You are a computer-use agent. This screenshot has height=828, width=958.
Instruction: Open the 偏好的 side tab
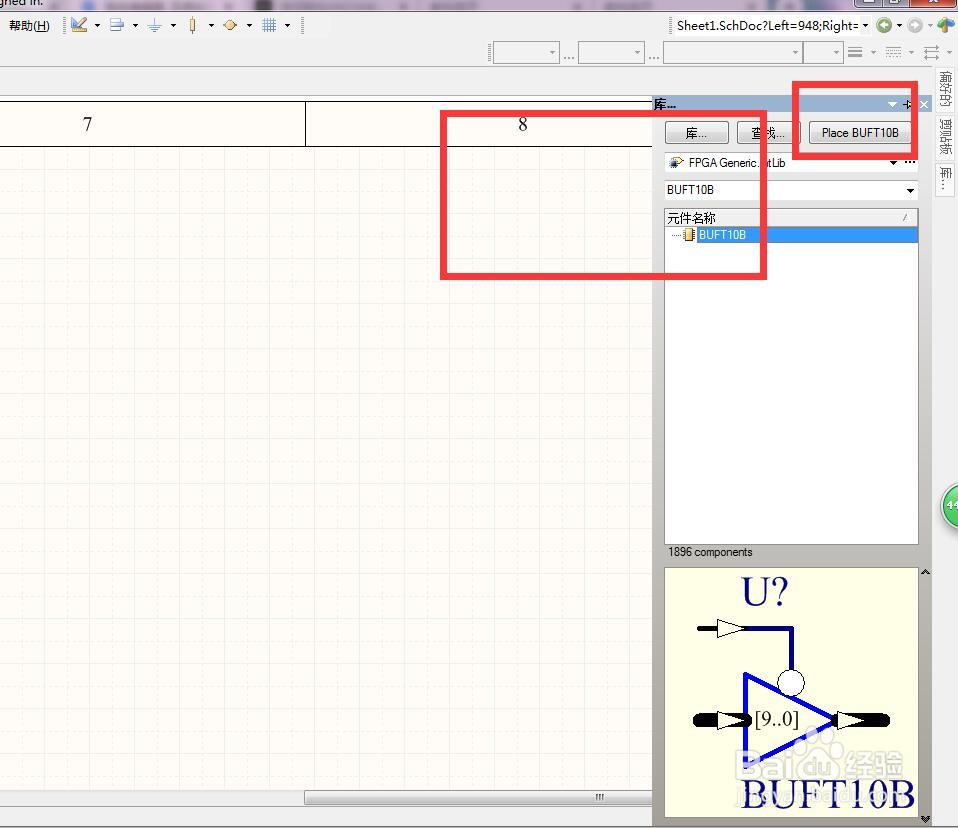pyautogui.click(x=945, y=89)
